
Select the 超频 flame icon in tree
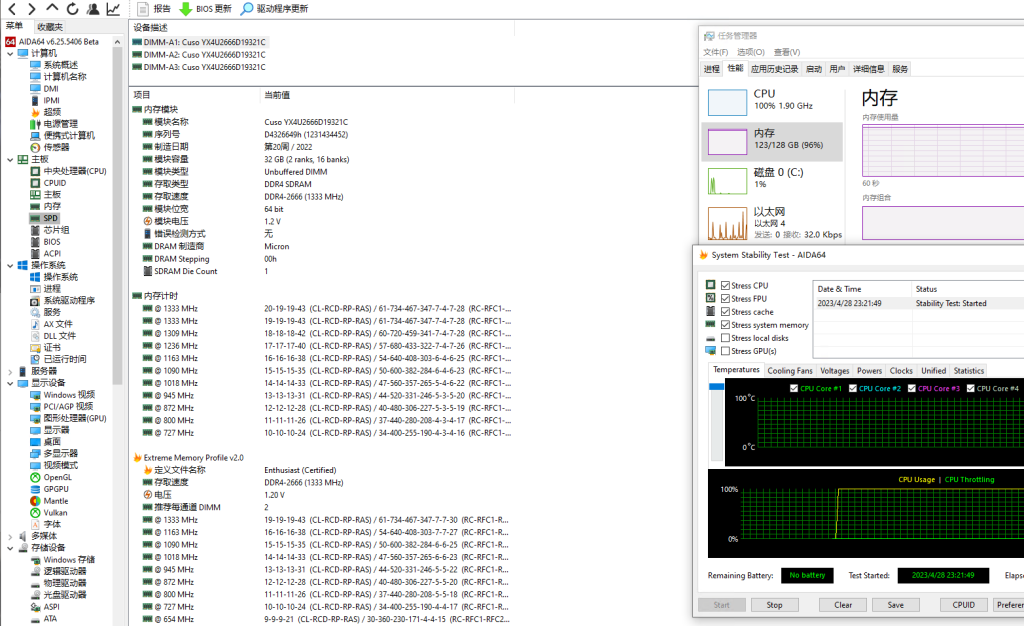pos(36,112)
